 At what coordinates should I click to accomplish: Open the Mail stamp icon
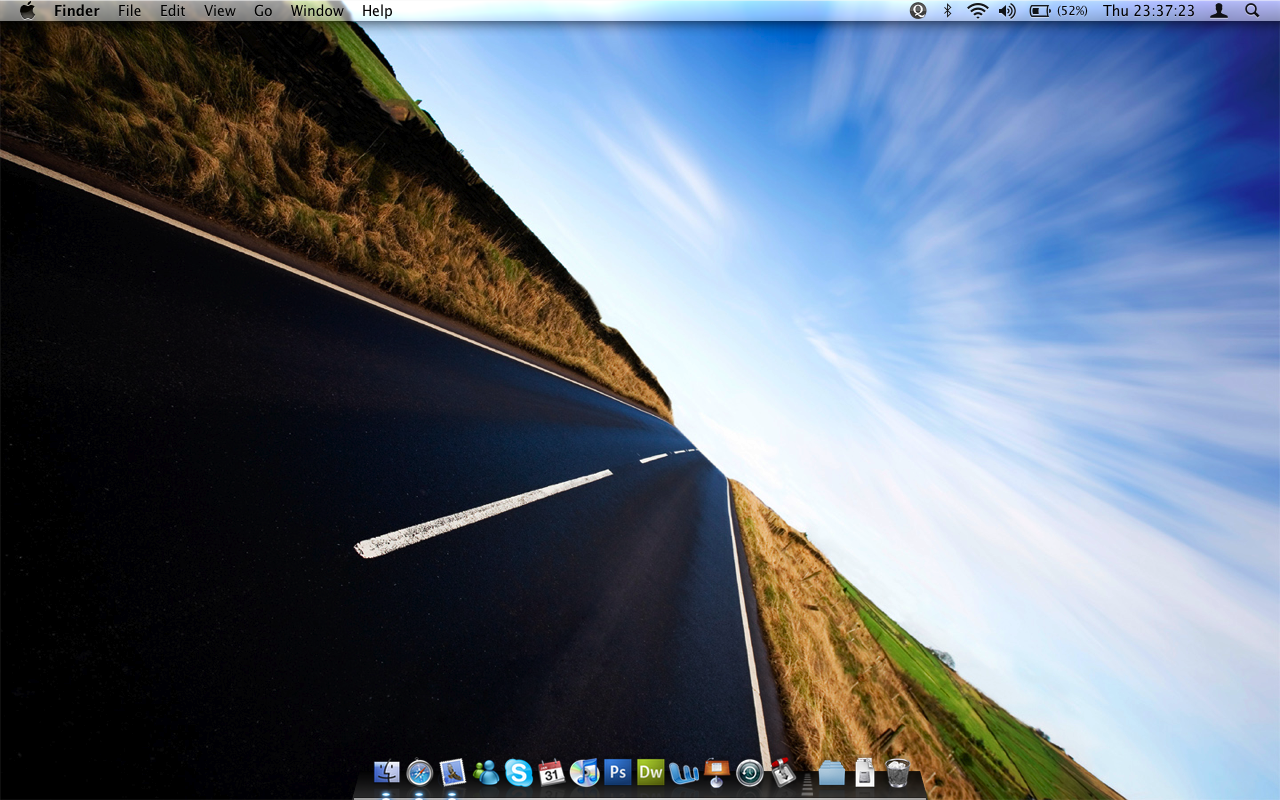tap(453, 772)
